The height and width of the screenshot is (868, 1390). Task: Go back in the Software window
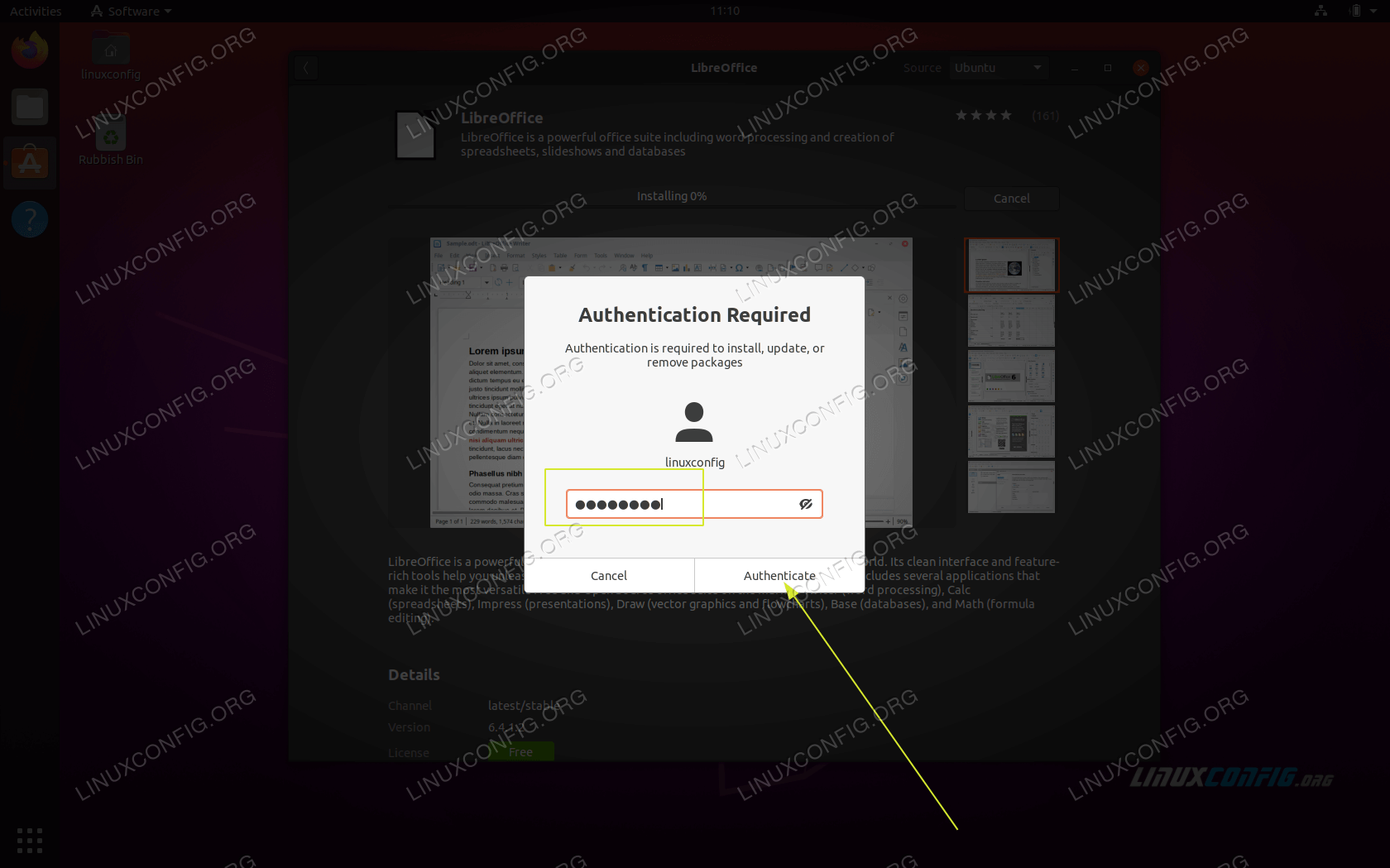[306, 68]
